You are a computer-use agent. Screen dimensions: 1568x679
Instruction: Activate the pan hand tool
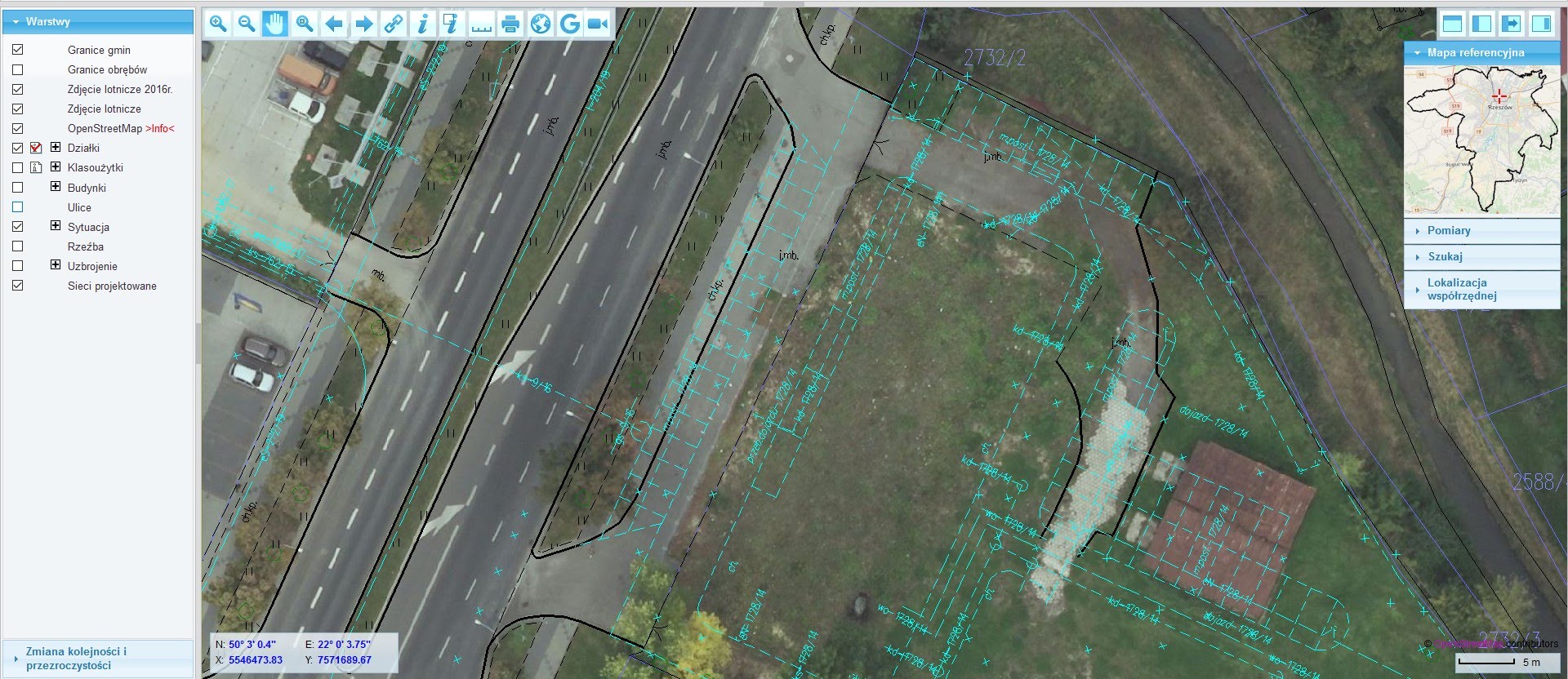click(275, 24)
